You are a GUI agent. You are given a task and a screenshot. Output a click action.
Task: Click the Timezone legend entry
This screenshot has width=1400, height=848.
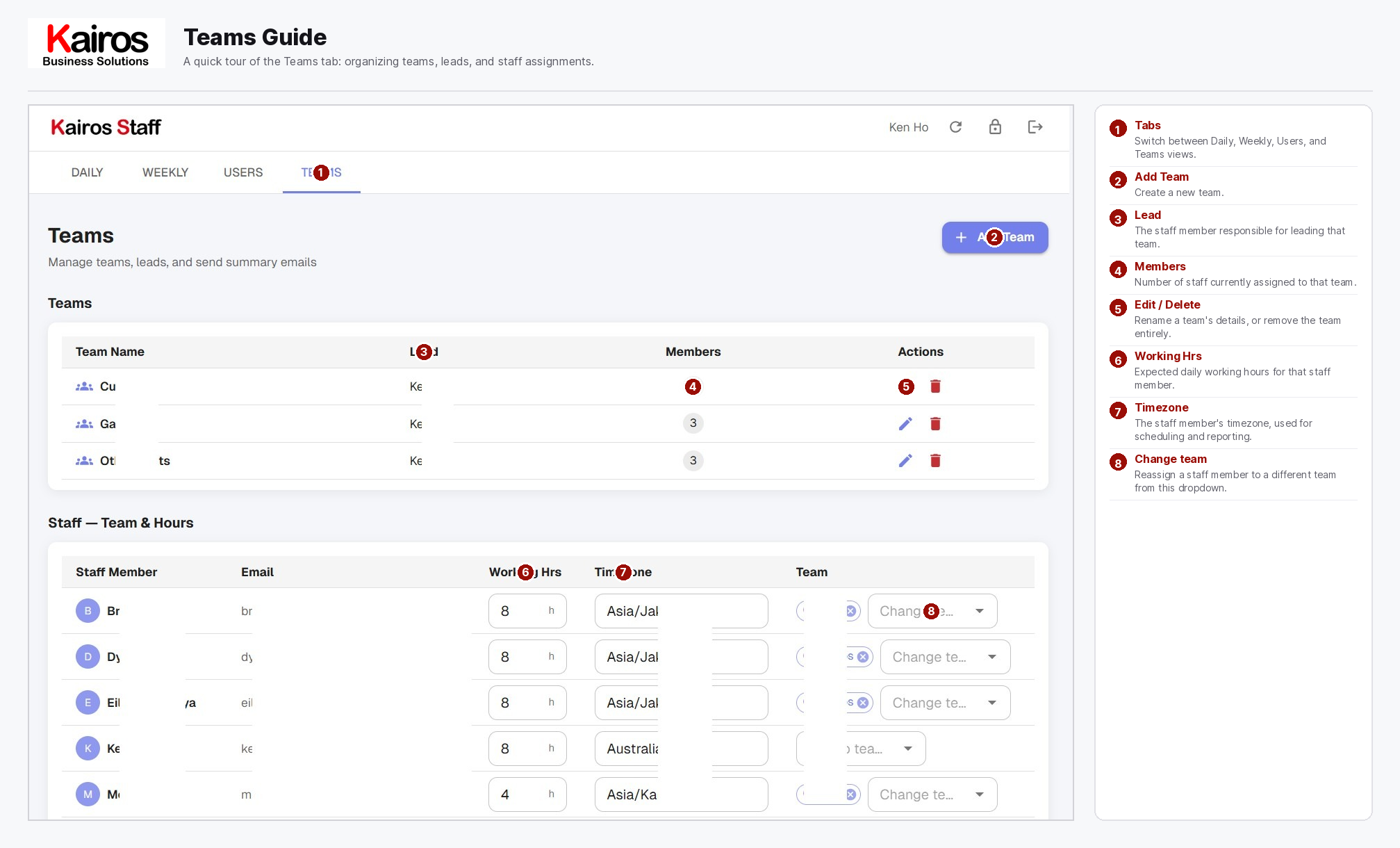(x=1233, y=422)
